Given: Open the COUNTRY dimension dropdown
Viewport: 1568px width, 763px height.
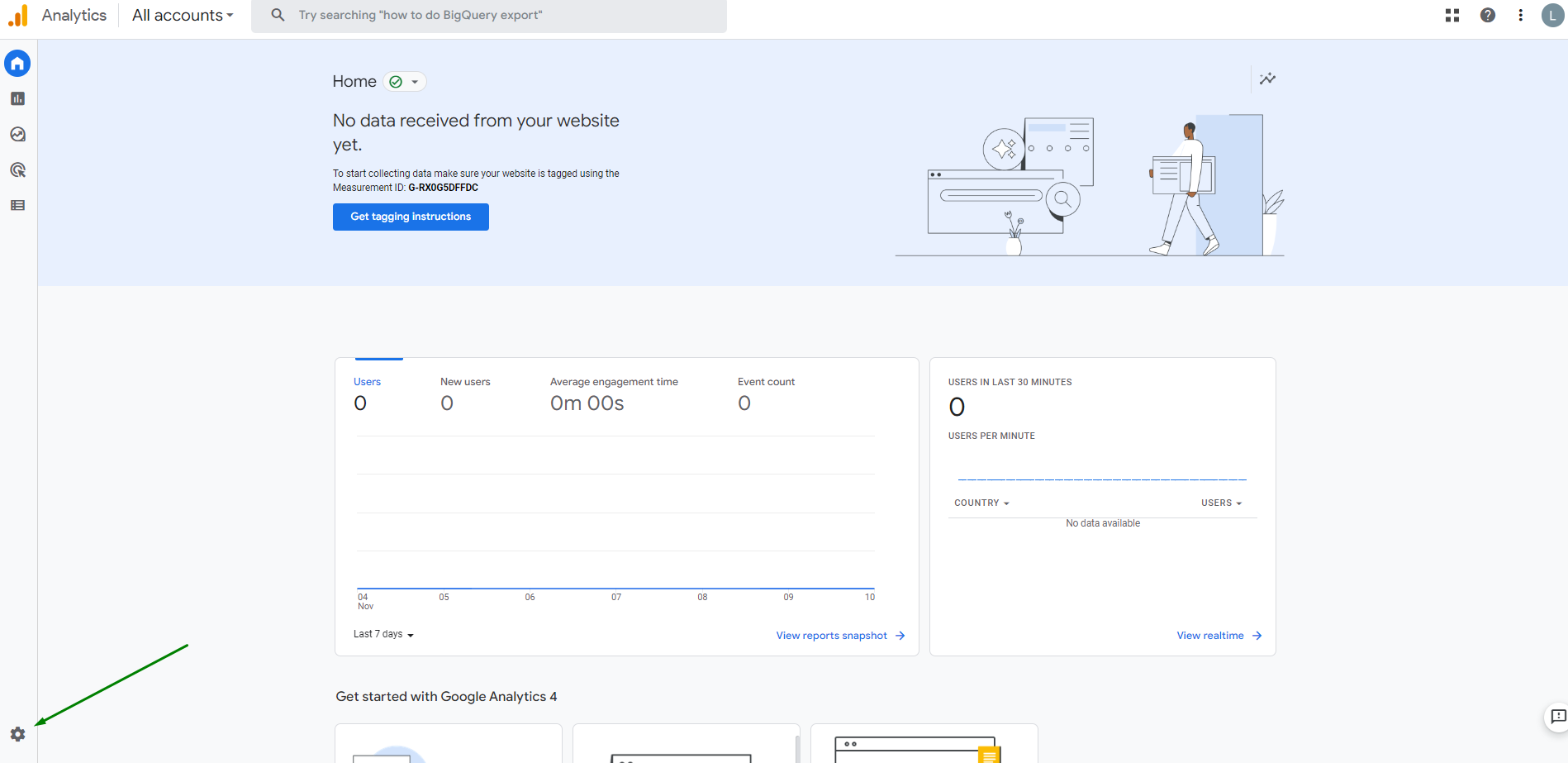Looking at the screenshot, I should click(981, 503).
